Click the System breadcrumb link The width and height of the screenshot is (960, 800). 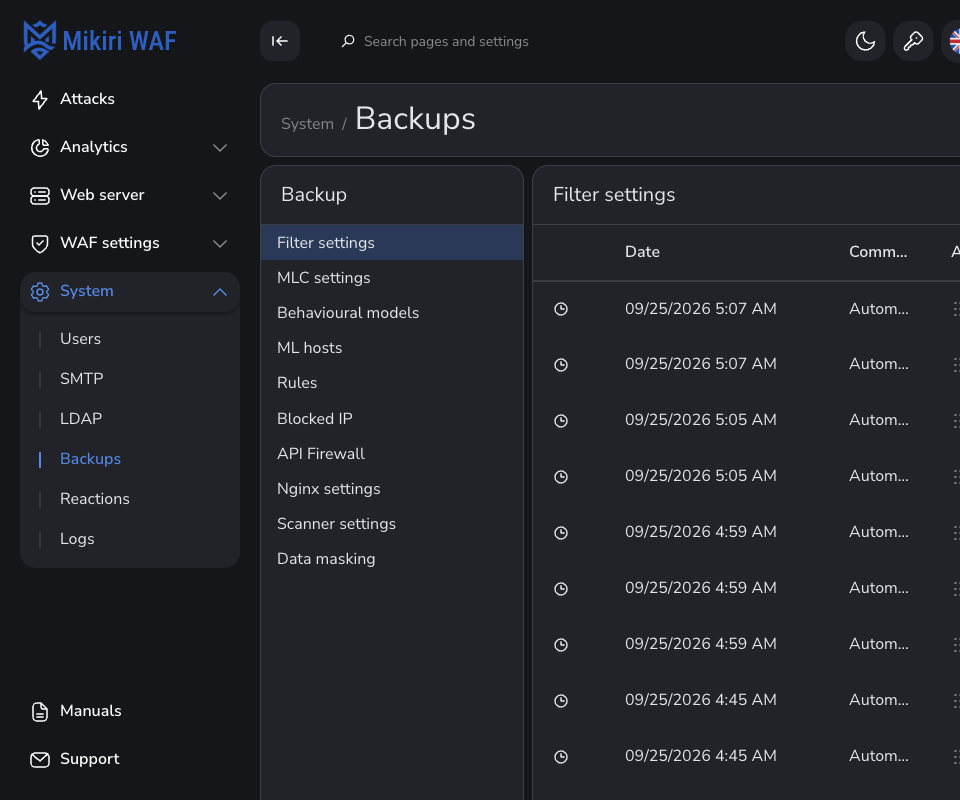[307, 124]
